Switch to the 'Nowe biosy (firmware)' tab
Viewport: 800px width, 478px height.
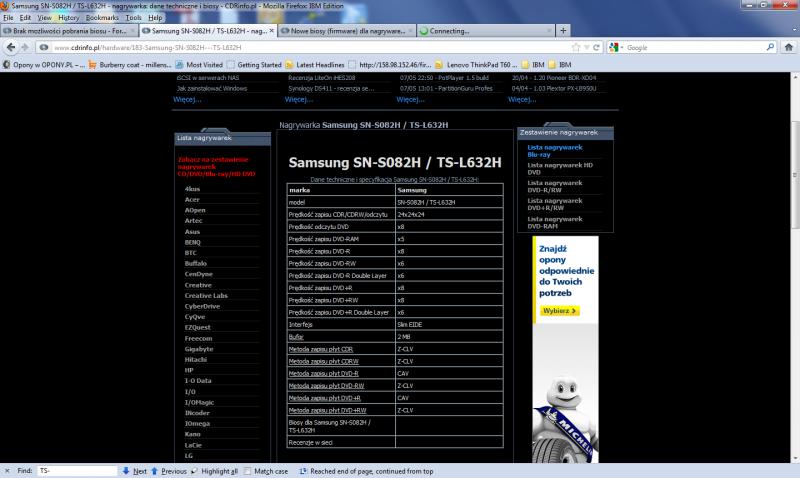[x=347, y=31]
